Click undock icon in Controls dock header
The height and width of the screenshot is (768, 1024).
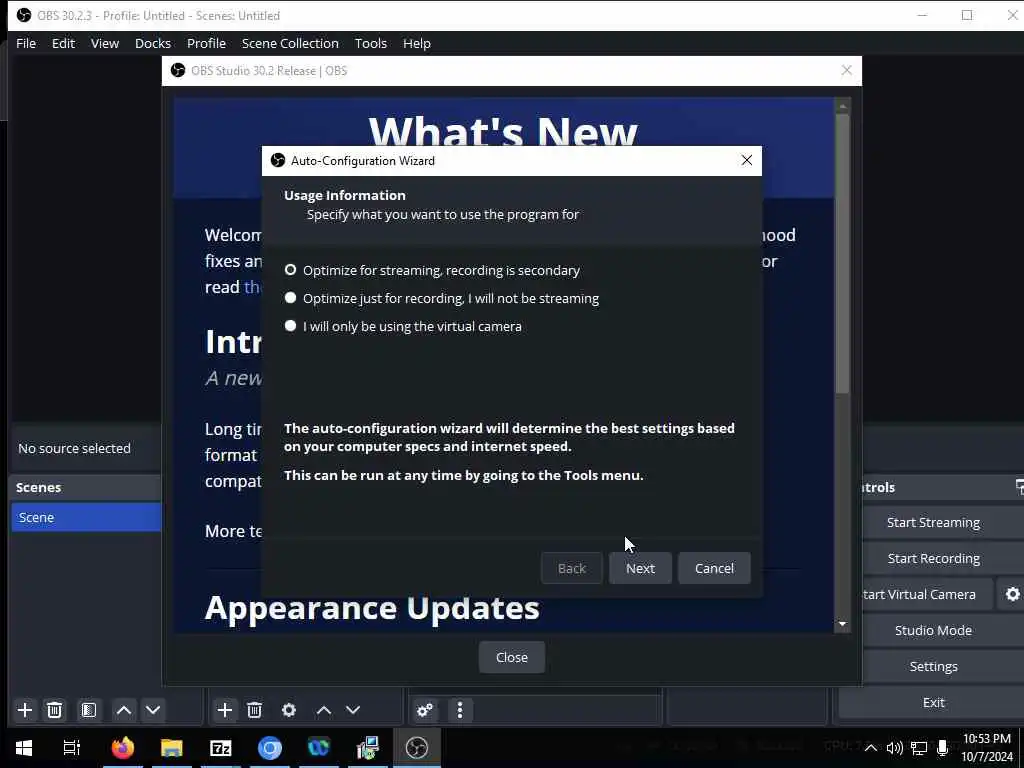[1019, 487]
